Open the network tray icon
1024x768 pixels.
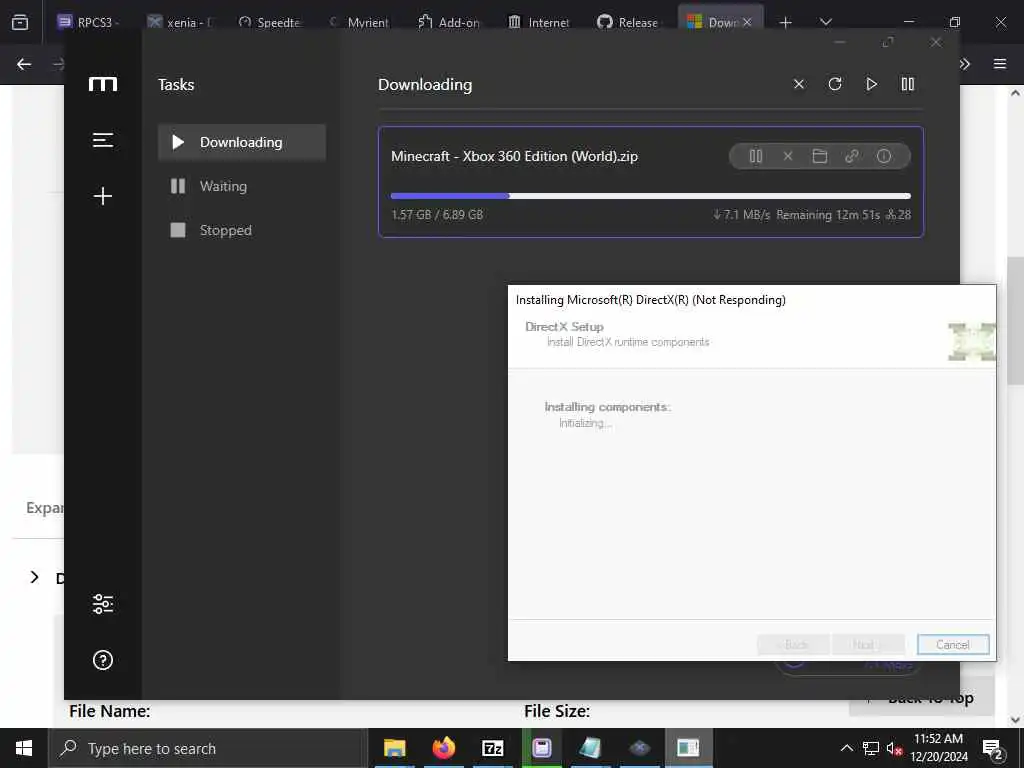(871, 748)
